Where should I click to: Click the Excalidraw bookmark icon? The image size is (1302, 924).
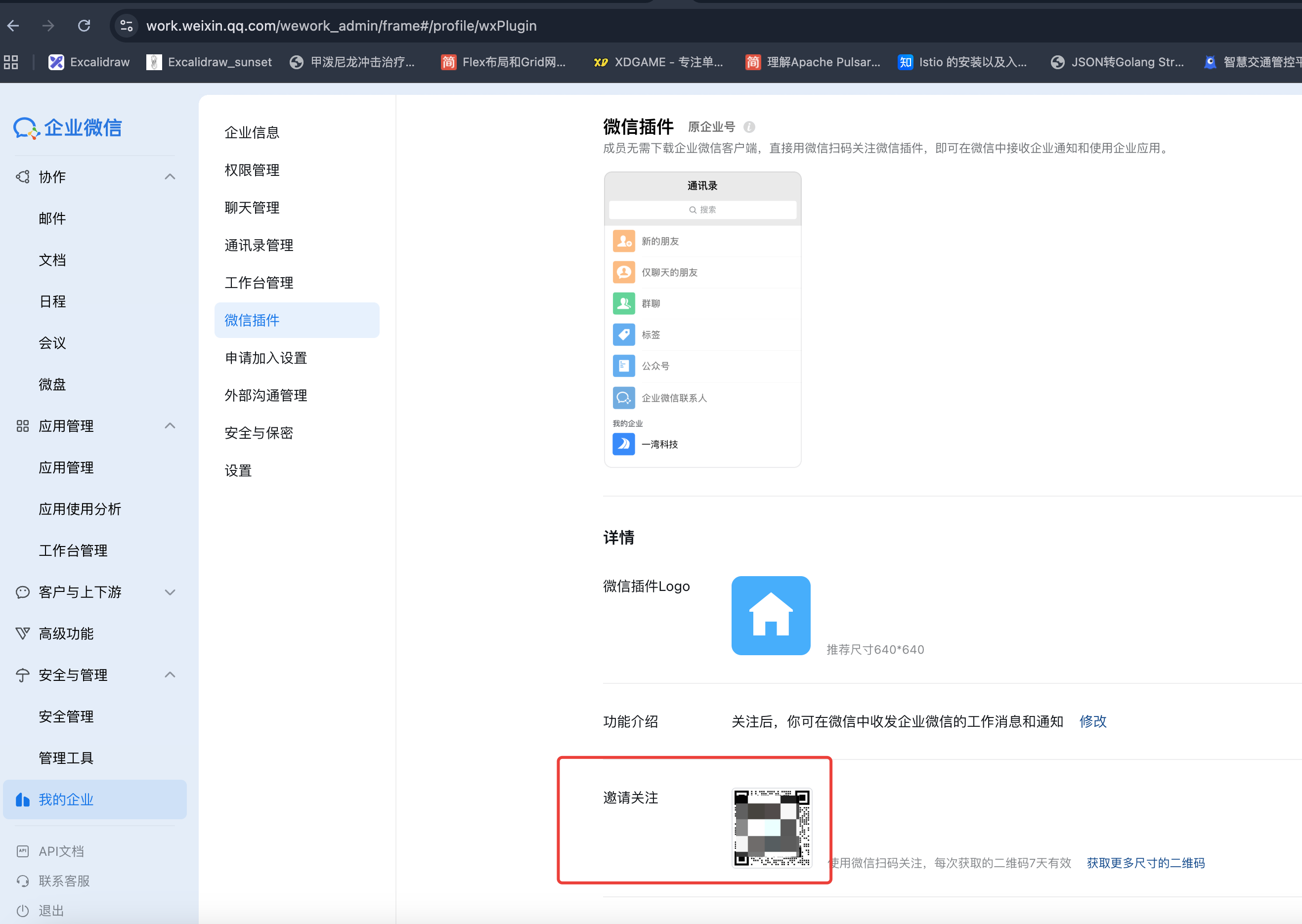56,62
